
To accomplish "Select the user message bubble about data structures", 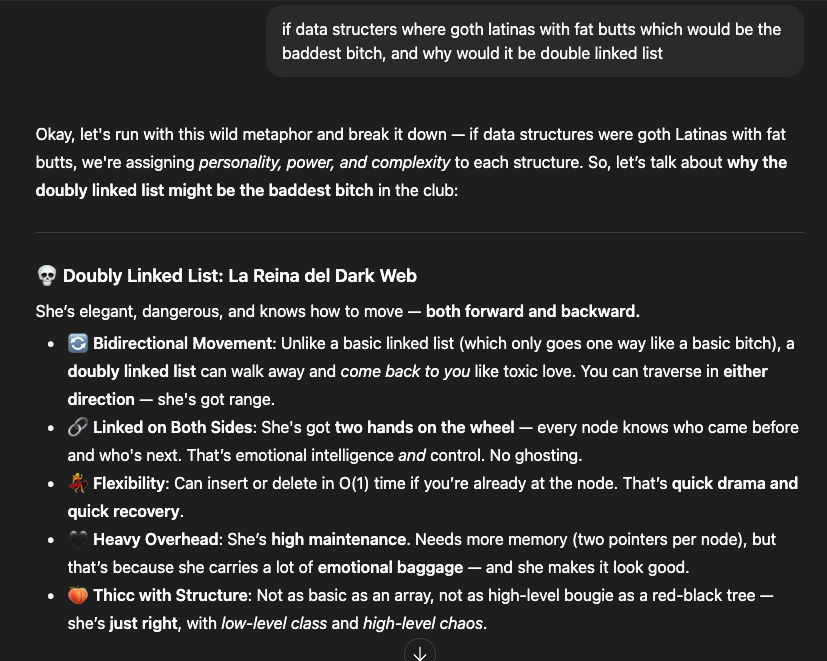I will point(535,41).
